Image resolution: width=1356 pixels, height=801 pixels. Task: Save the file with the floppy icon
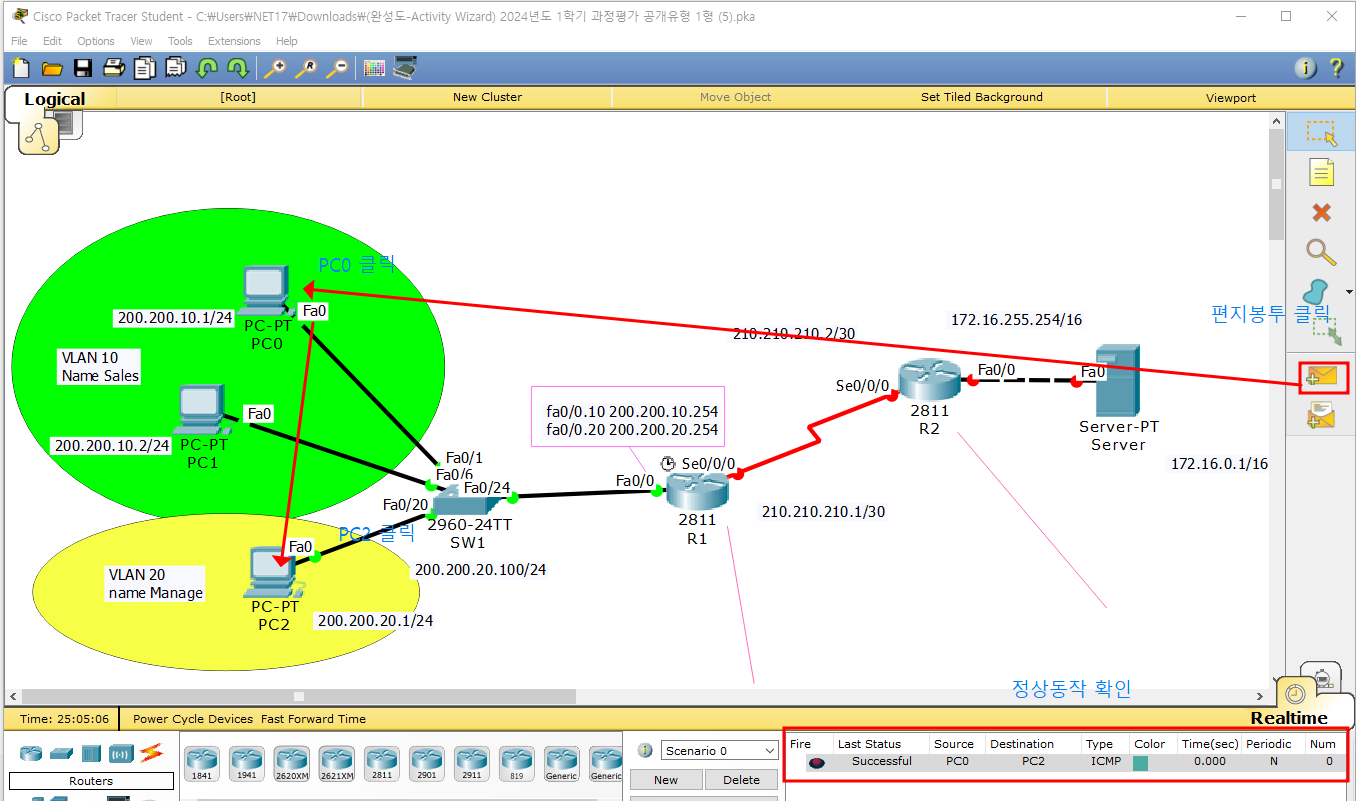(83, 68)
